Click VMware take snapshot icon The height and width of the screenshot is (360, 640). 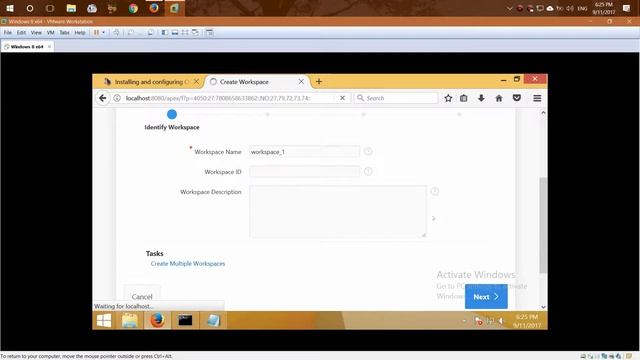[x=131, y=32]
